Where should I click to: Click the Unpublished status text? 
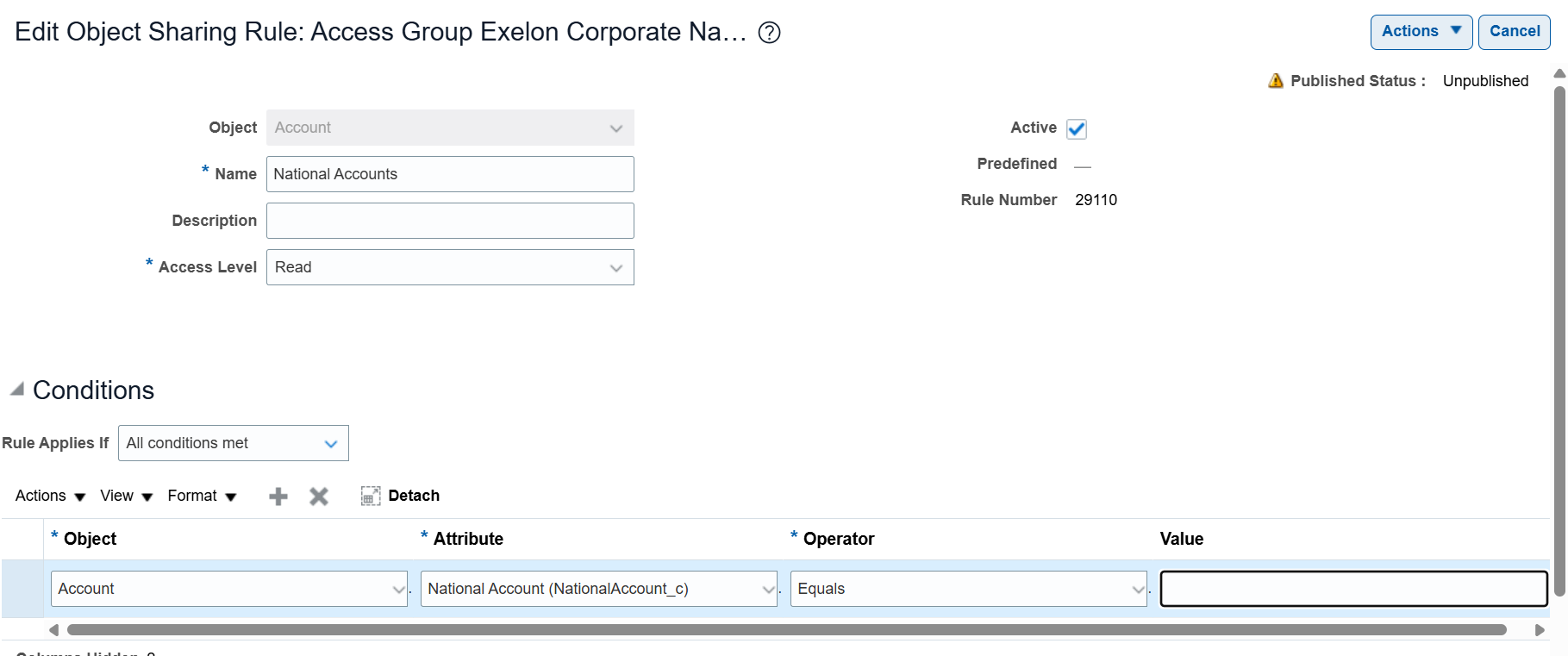pos(1485,81)
